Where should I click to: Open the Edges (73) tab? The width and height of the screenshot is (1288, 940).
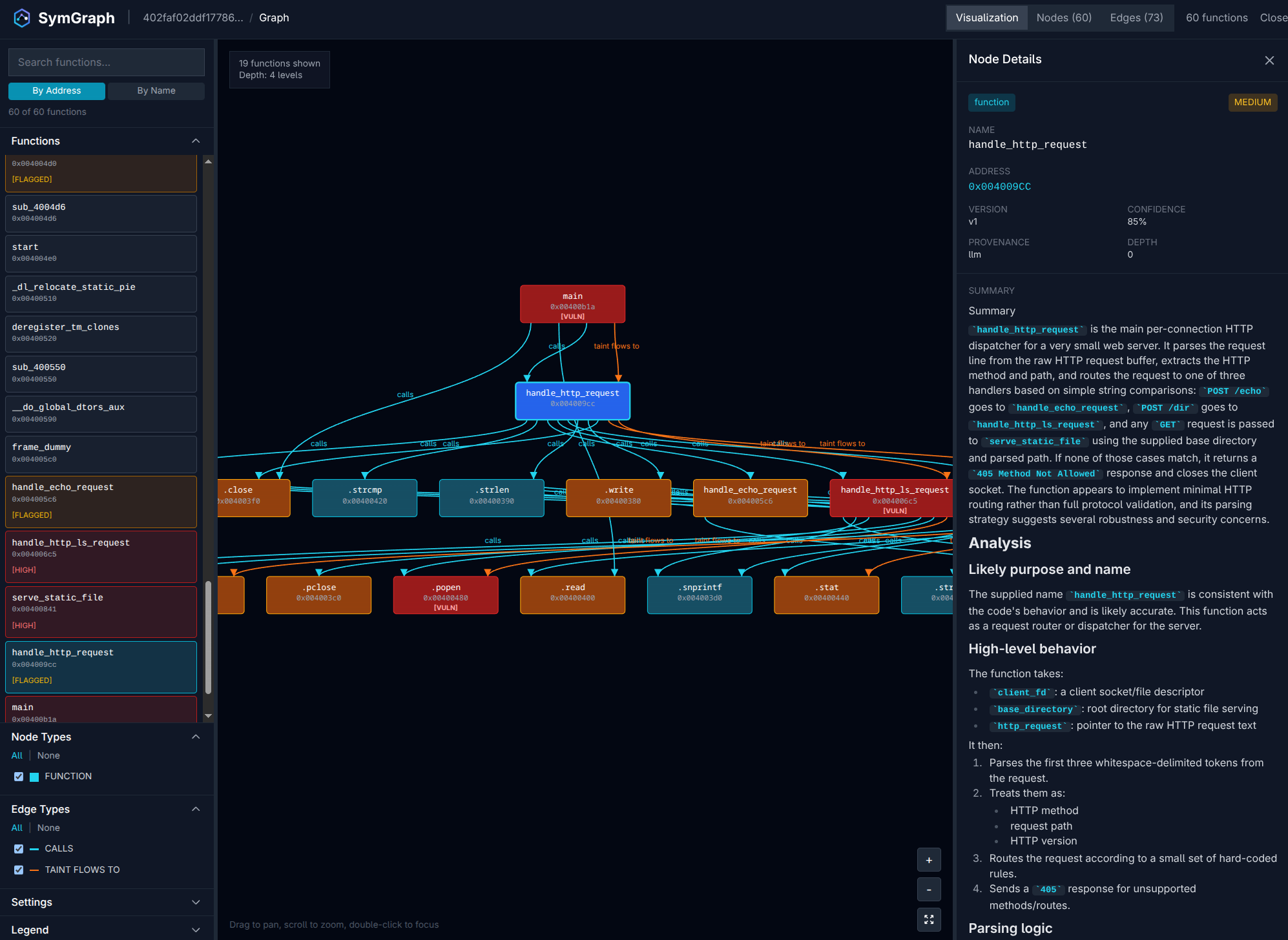pyautogui.click(x=1136, y=18)
